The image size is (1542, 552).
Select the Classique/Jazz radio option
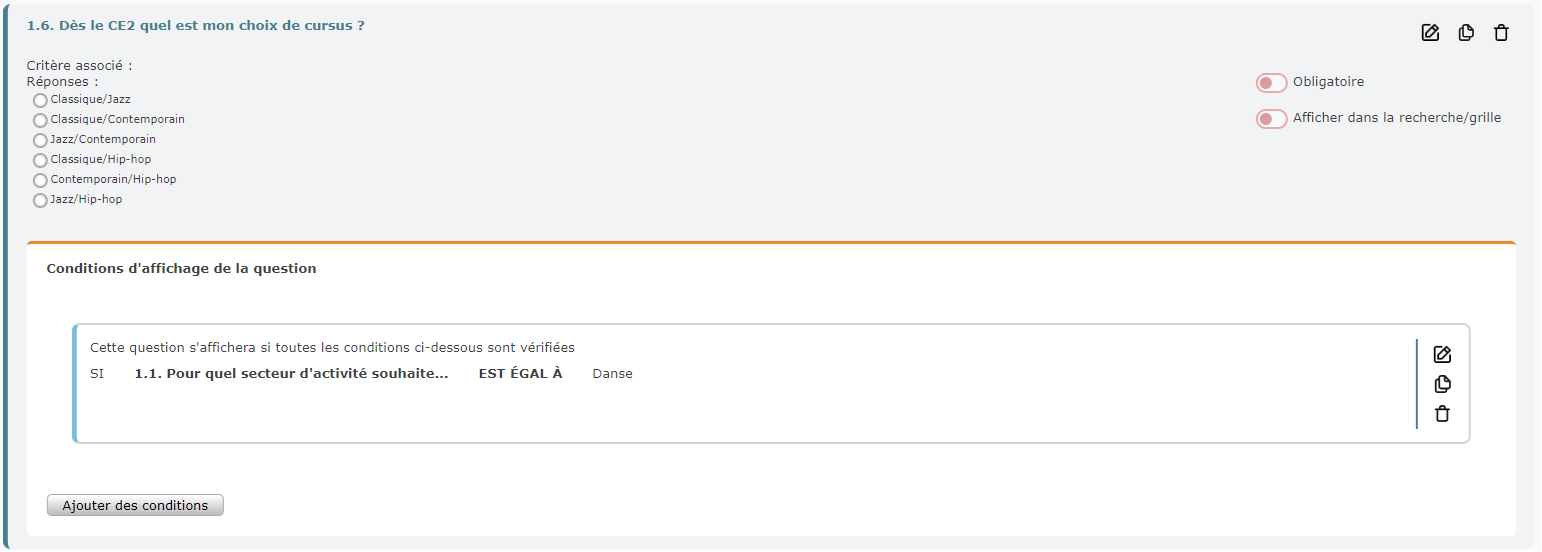40,100
